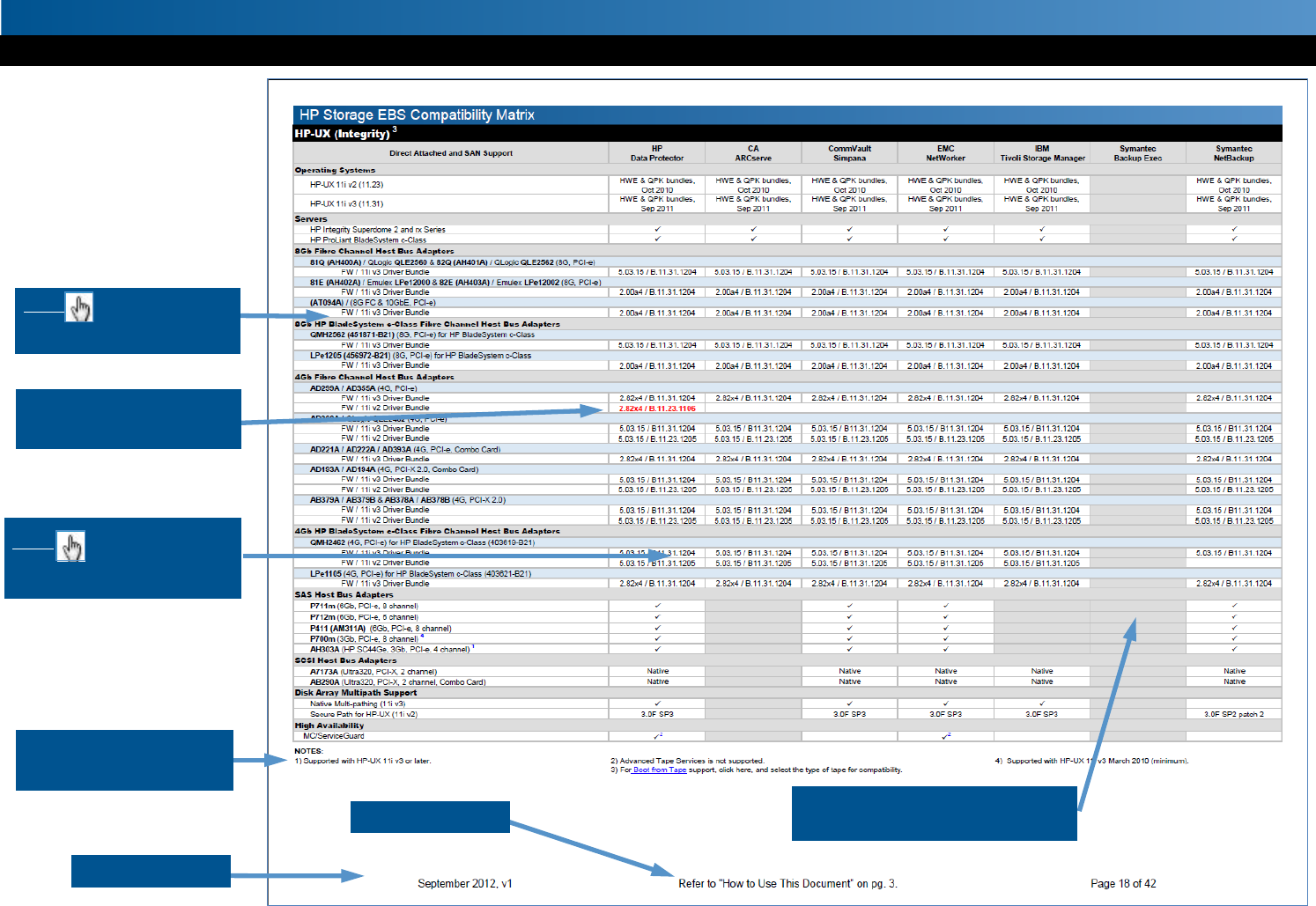This screenshot has width=1316, height=906.
Task: Select the P411 (AM311A) adapter row
Action: pos(381,629)
